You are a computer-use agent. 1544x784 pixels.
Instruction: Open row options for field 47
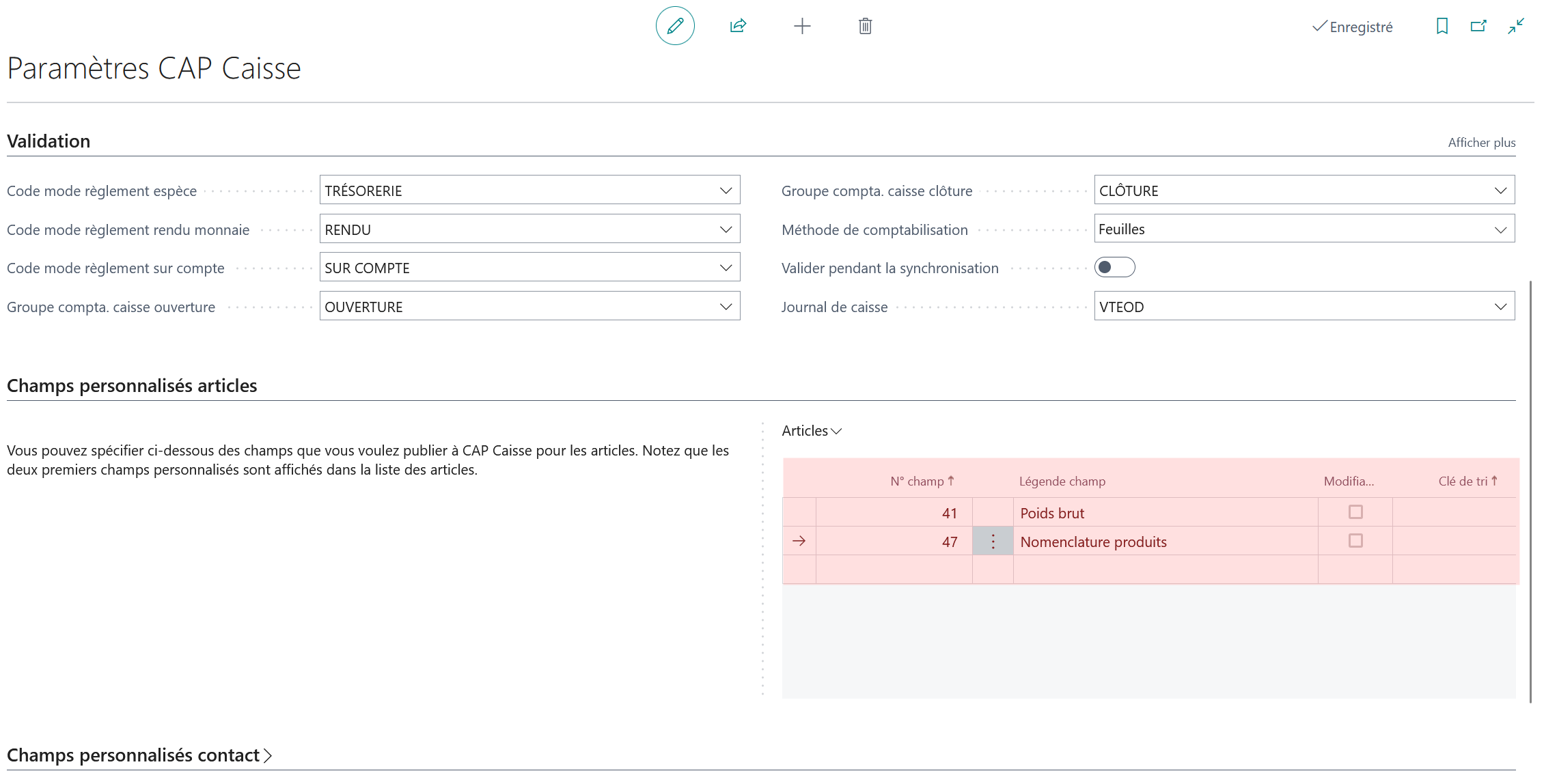(993, 542)
